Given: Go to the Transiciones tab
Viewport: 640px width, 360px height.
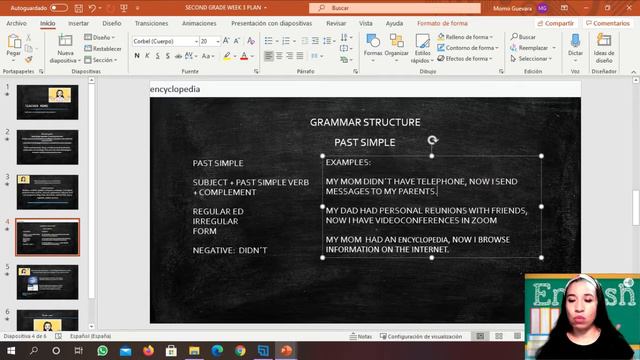Looking at the screenshot, I should 151,24.
